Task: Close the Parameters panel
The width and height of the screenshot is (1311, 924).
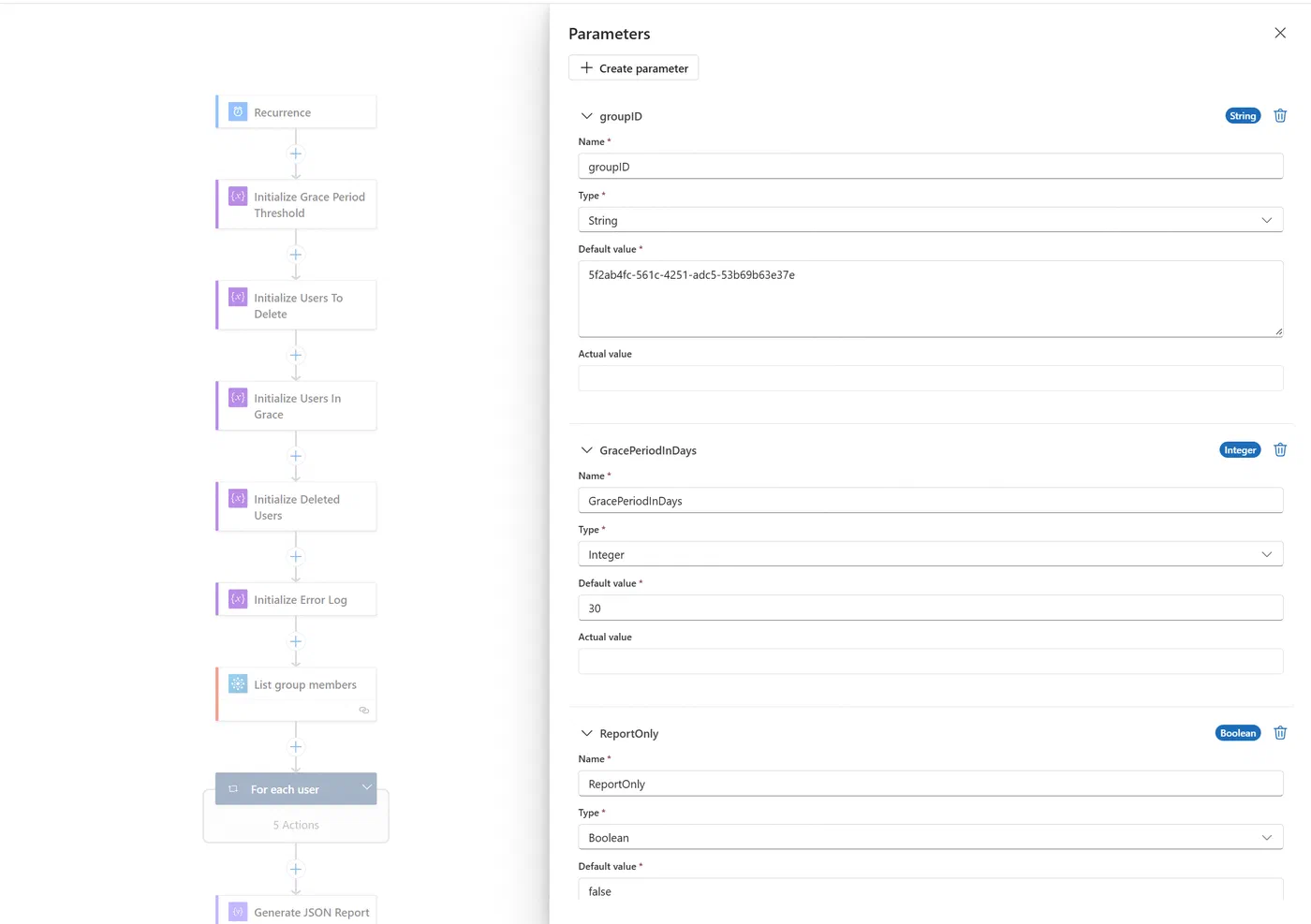Action: tap(1280, 33)
